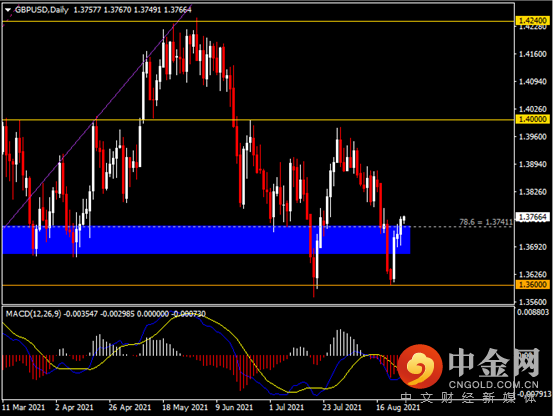
Task: Click the 26 Apr 2021 date marker
Action: click(x=130, y=408)
